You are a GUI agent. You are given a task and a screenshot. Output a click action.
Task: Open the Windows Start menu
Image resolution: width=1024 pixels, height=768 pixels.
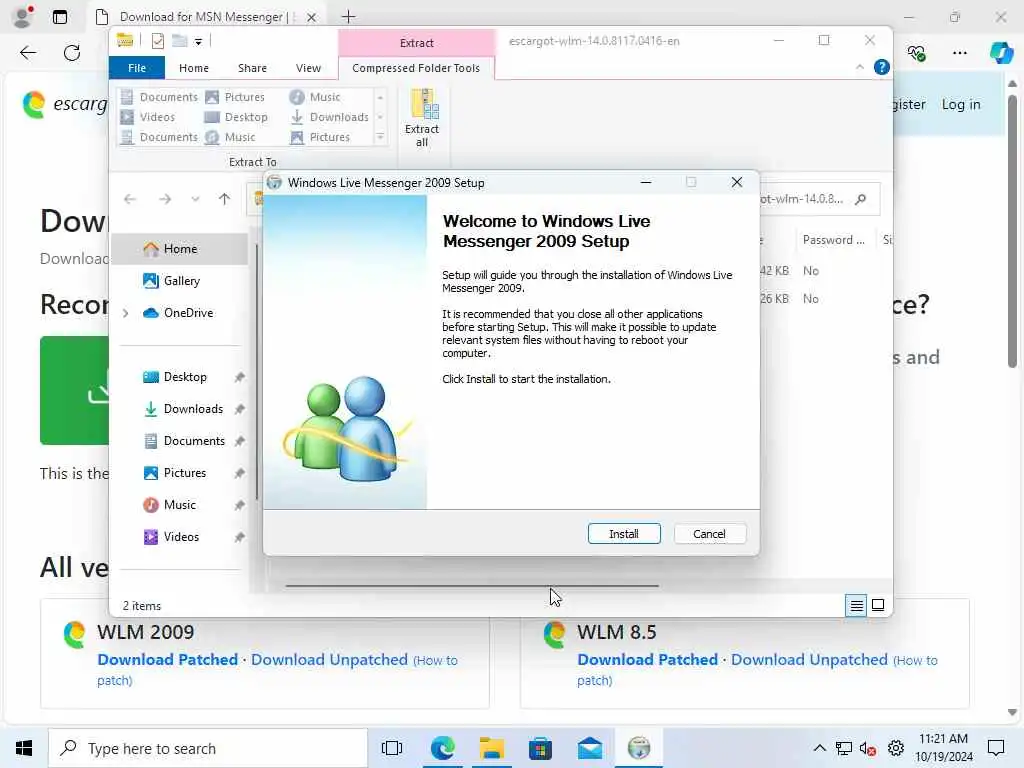(x=24, y=748)
